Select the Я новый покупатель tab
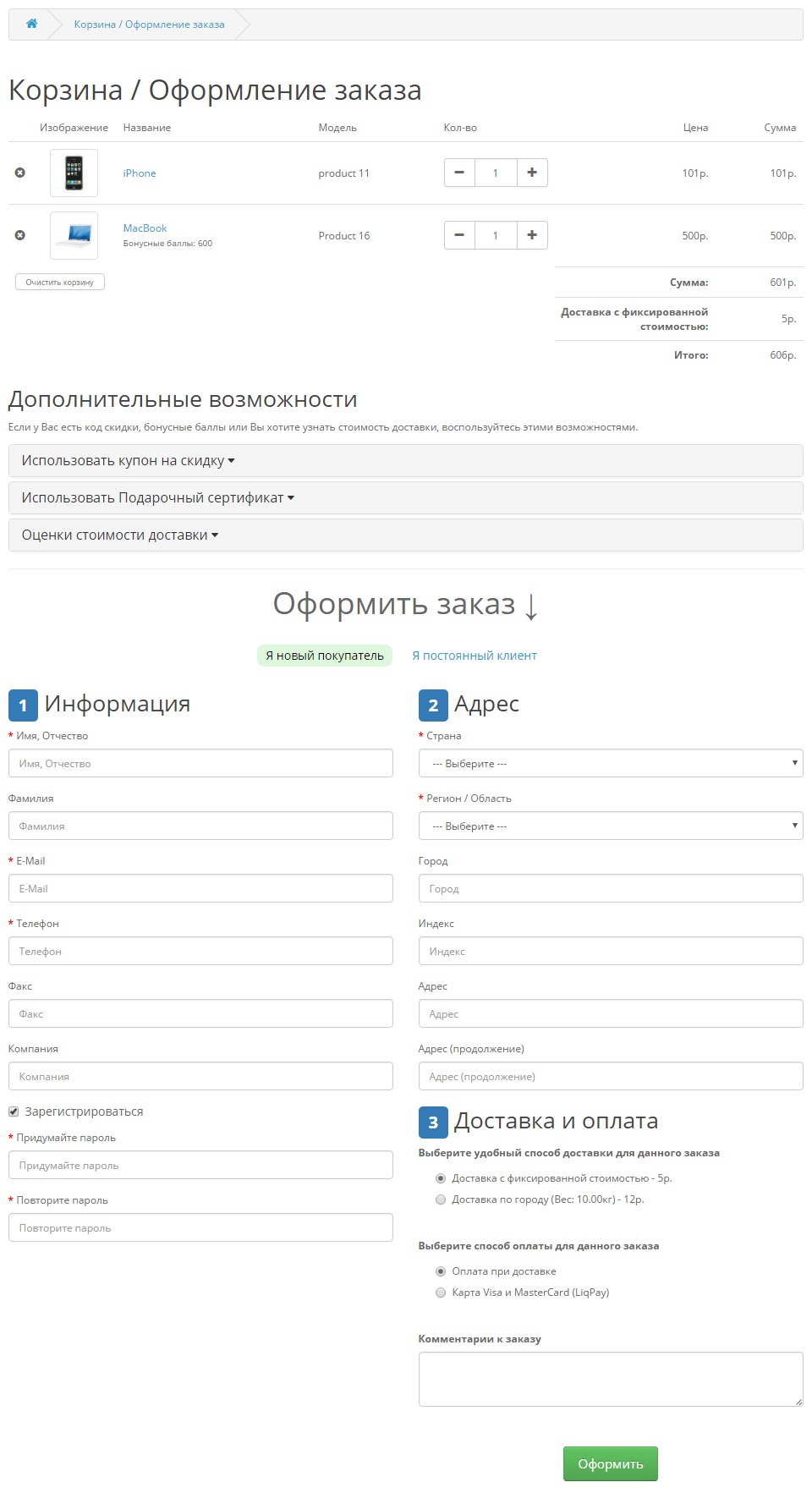812x1493 pixels. [324, 656]
